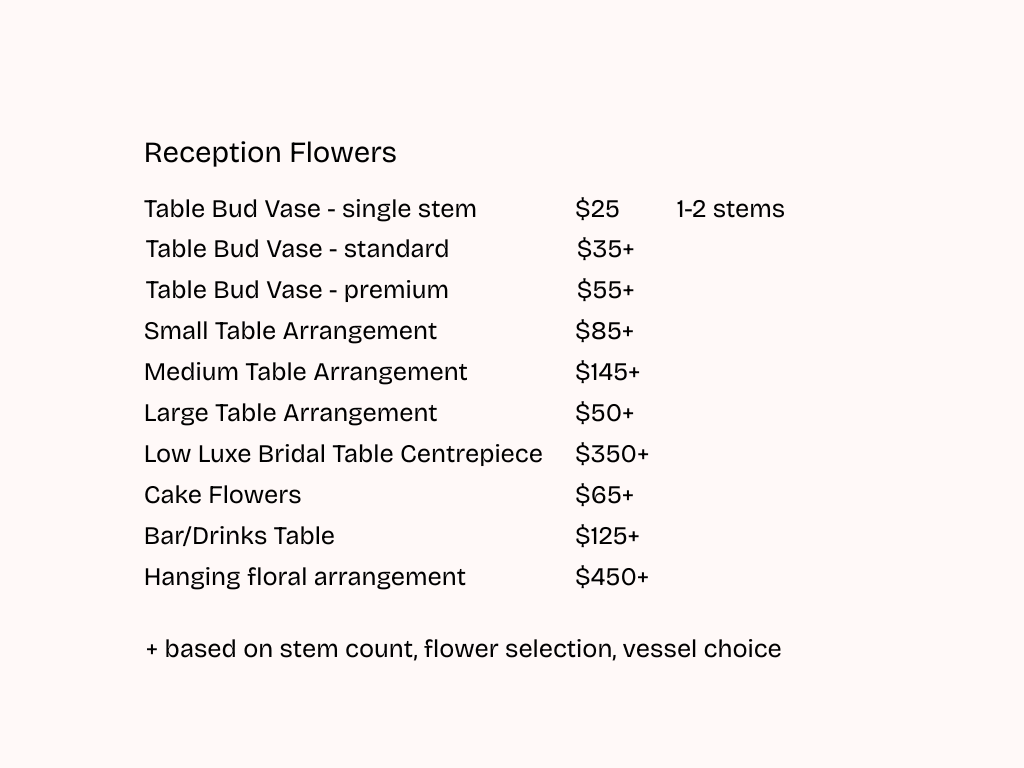Click the $25 price
This screenshot has height=768, width=1024.
click(x=597, y=209)
